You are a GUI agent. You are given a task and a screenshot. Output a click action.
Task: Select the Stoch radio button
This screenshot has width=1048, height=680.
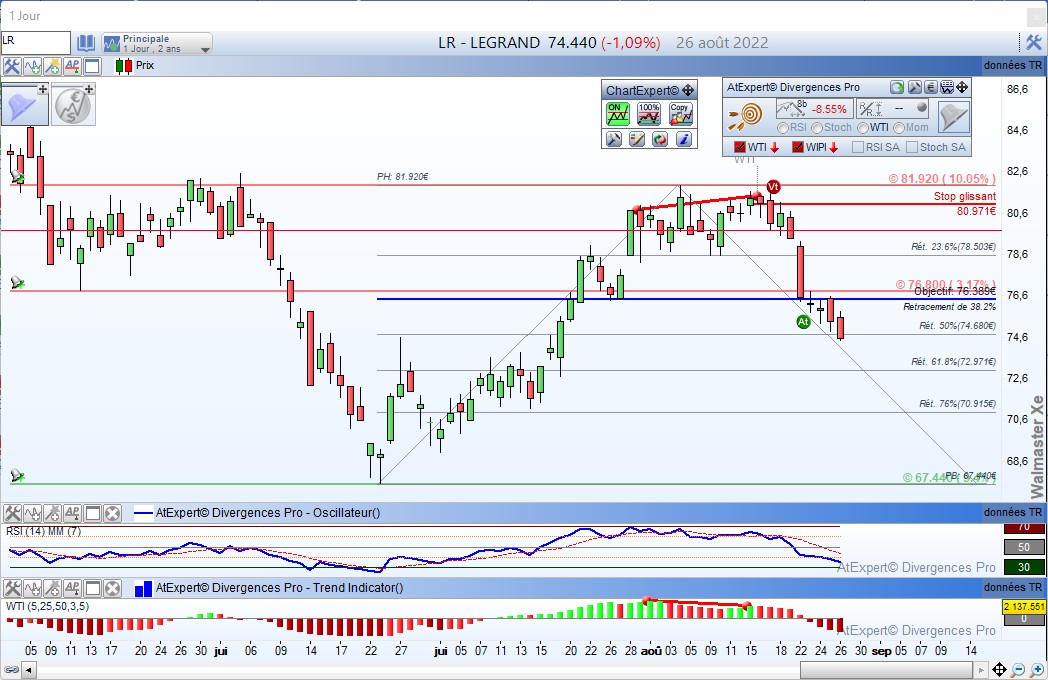click(x=817, y=128)
